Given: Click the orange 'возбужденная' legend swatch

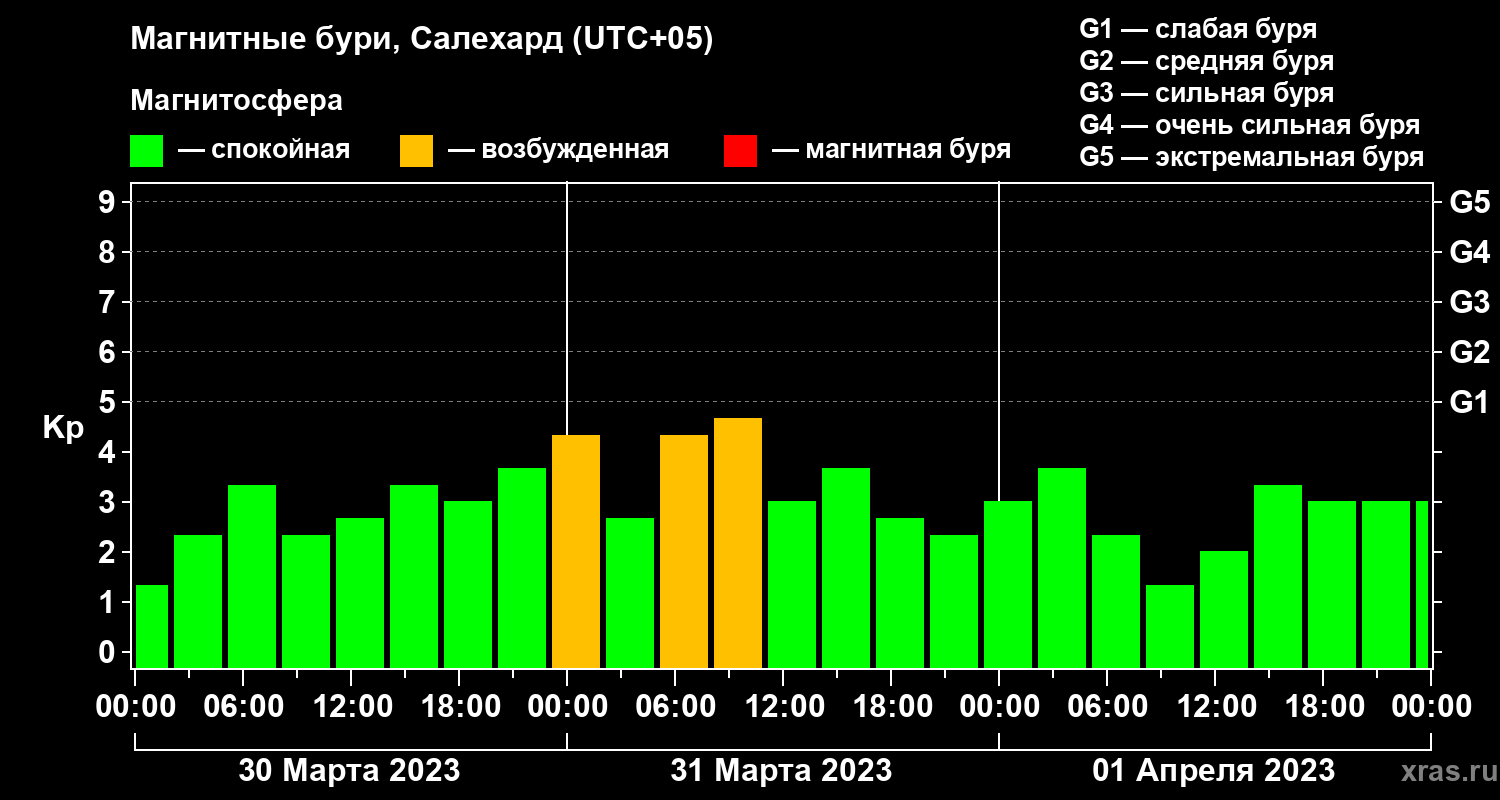Looking at the screenshot, I should (416, 151).
